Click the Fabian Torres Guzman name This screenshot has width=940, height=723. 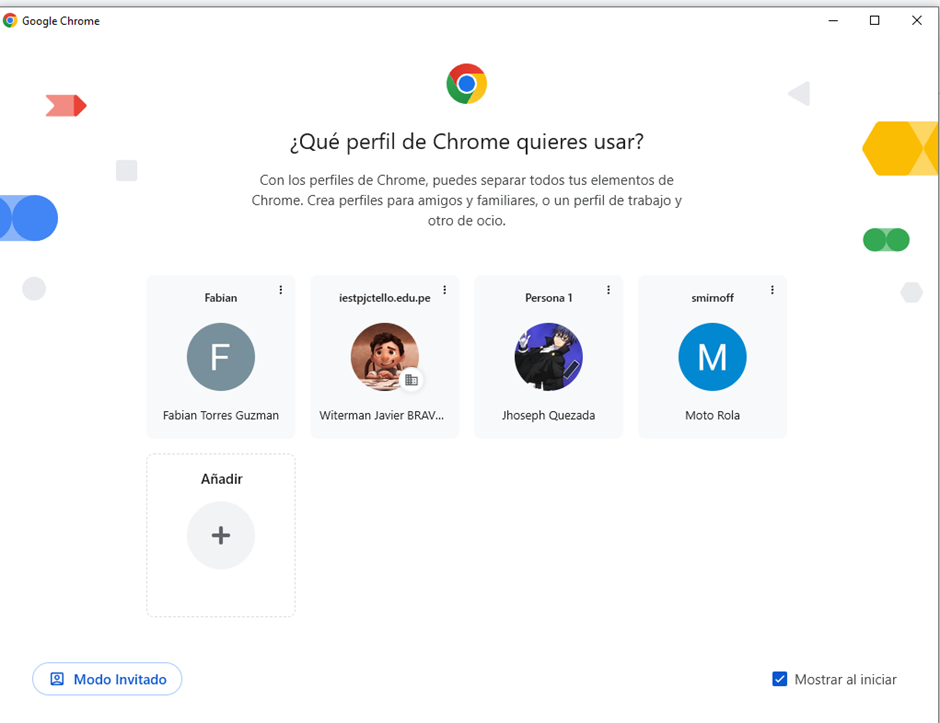point(221,415)
